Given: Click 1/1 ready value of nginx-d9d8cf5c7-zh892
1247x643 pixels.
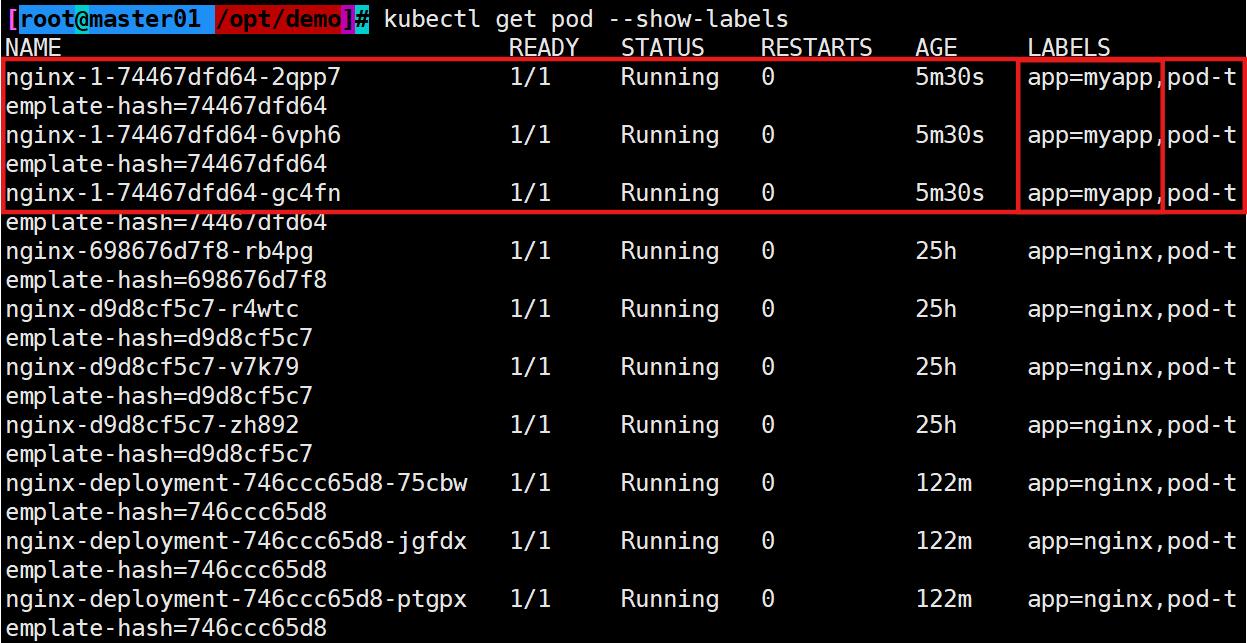Looking at the screenshot, I should tap(530, 425).
